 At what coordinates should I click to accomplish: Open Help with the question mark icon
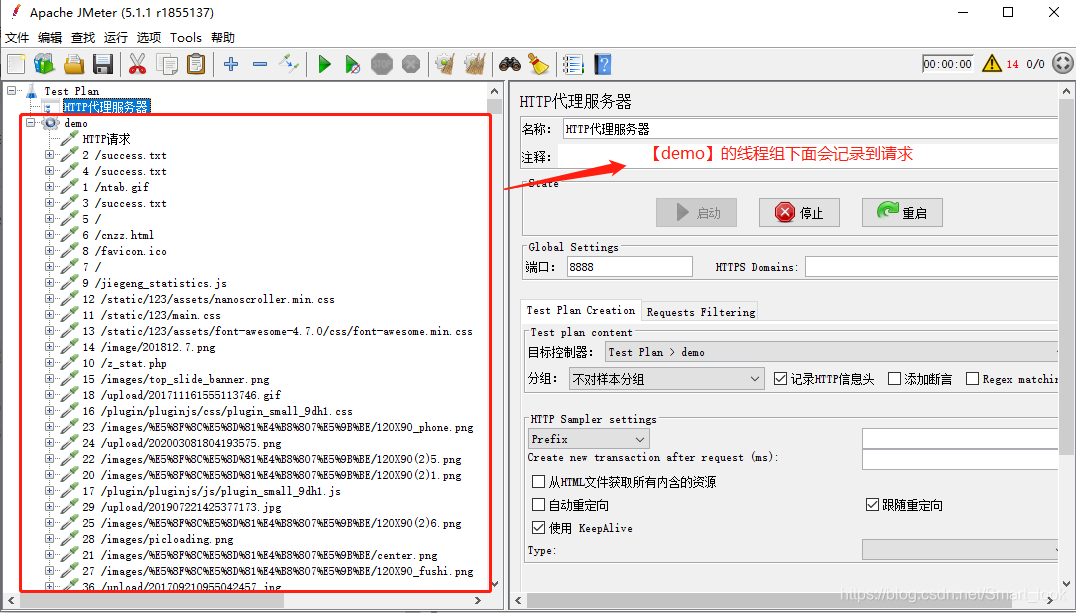[603, 65]
